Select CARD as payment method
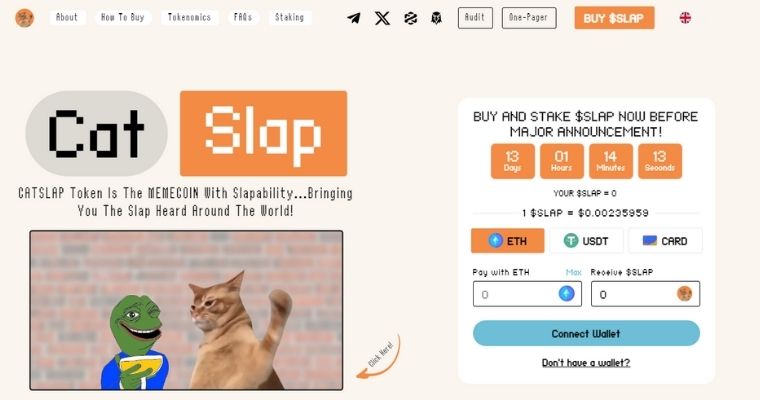Image resolution: width=760 pixels, height=400 pixels. 665,240
